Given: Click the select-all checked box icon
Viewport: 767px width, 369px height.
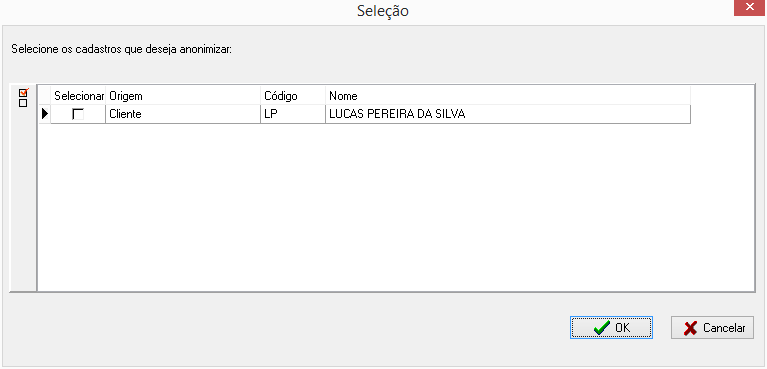Looking at the screenshot, I should 23,92.
